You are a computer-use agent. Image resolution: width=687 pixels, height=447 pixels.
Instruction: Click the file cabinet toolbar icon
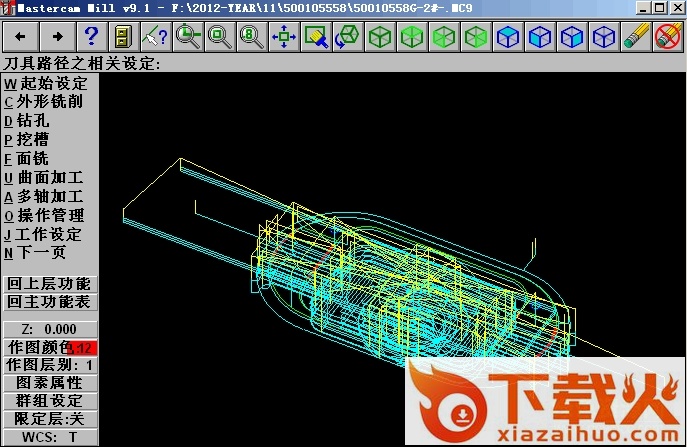[x=123, y=36]
